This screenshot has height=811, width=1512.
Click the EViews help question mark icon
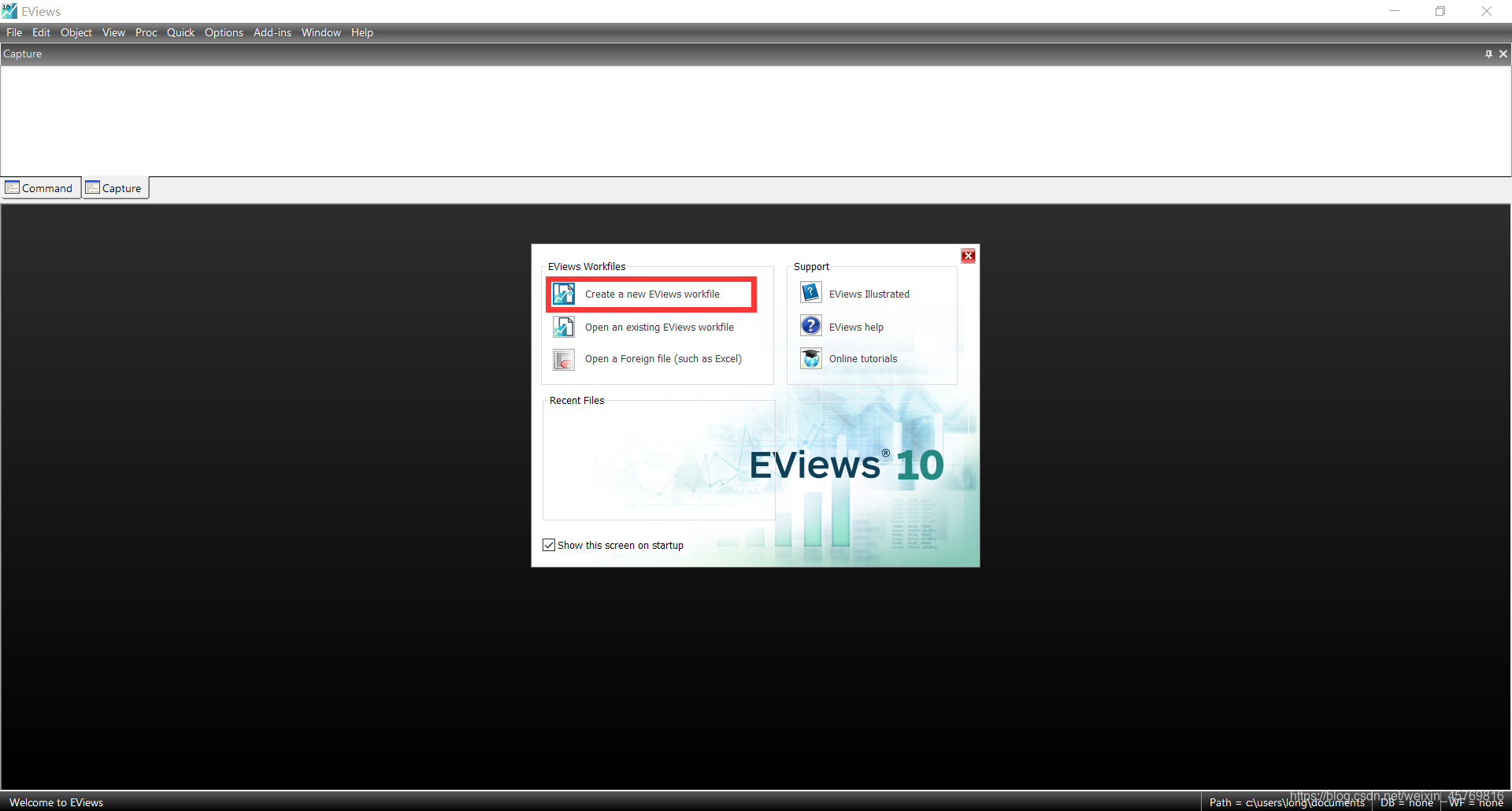pyautogui.click(x=811, y=326)
